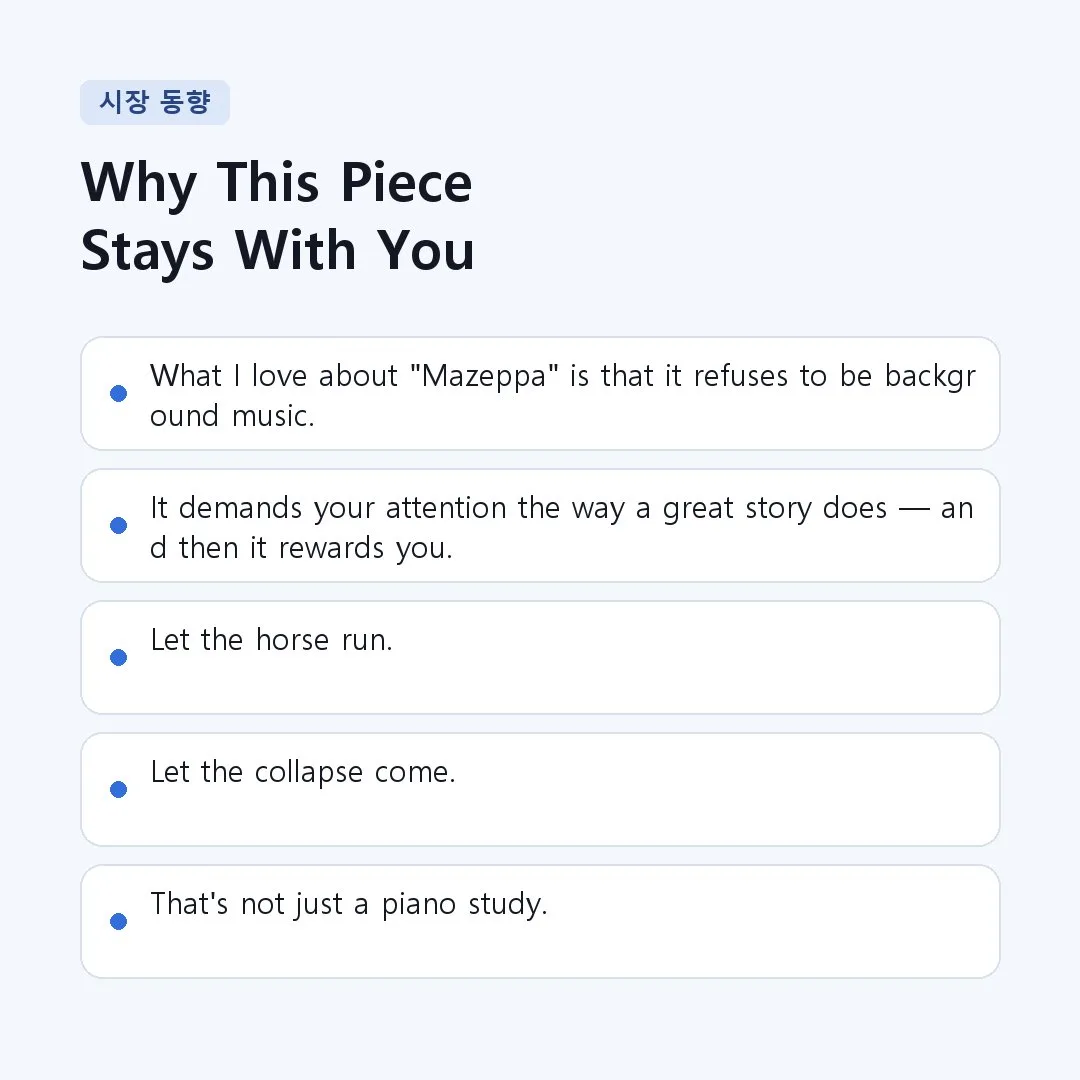Click the text 'That's not just a piano study.'
The image size is (1080, 1080).
349,904
